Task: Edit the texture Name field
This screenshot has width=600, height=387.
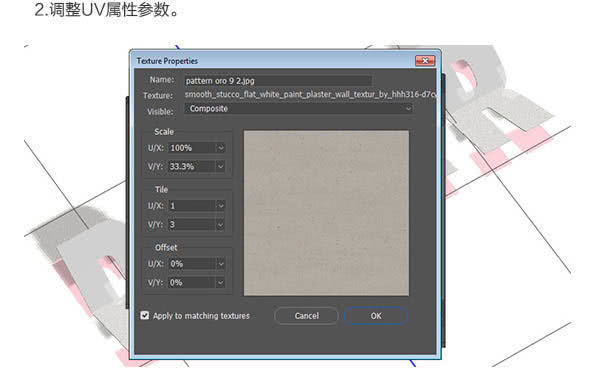Action: [x=278, y=81]
